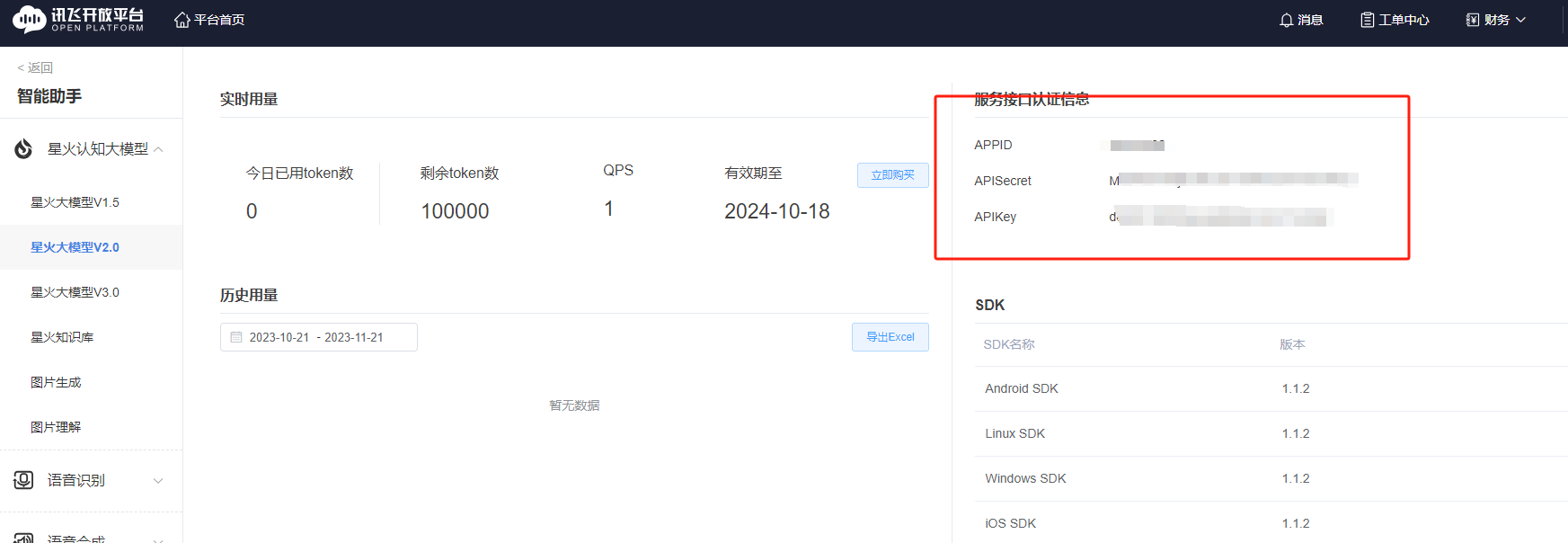The width and height of the screenshot is (1568, 543).
Task: Click the 财务 yuan icon
Action: point(1473,20)
